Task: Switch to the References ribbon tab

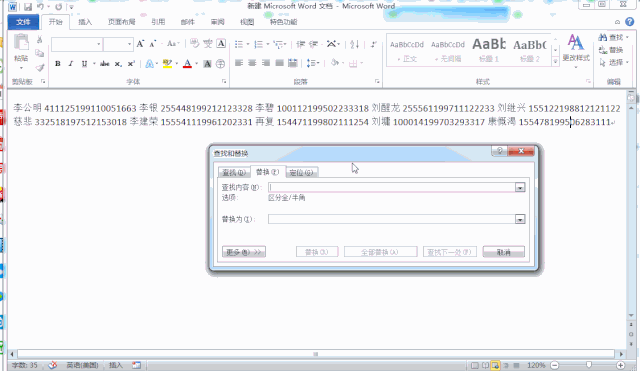Action: point(158,22)
